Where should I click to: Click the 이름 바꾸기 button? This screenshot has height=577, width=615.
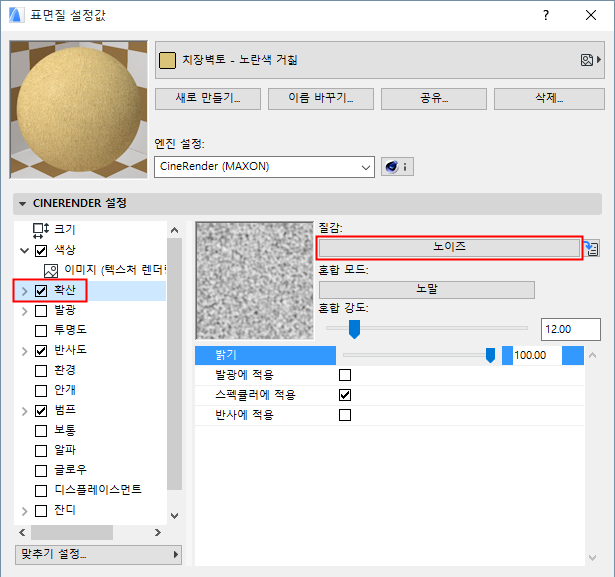coord(321,98)
